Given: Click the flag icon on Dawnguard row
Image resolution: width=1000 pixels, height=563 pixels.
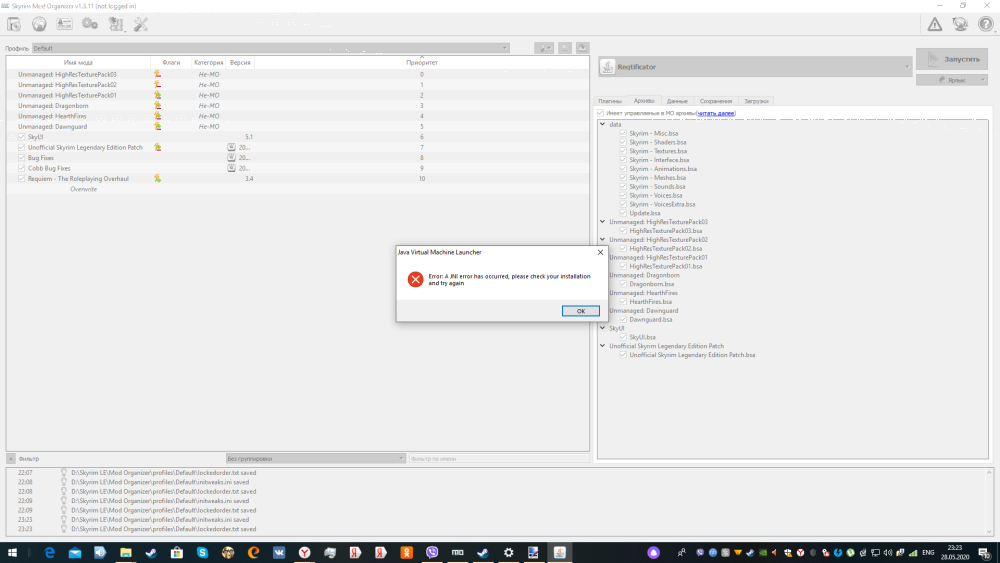Looking at the screenshot, I should 158,126.
